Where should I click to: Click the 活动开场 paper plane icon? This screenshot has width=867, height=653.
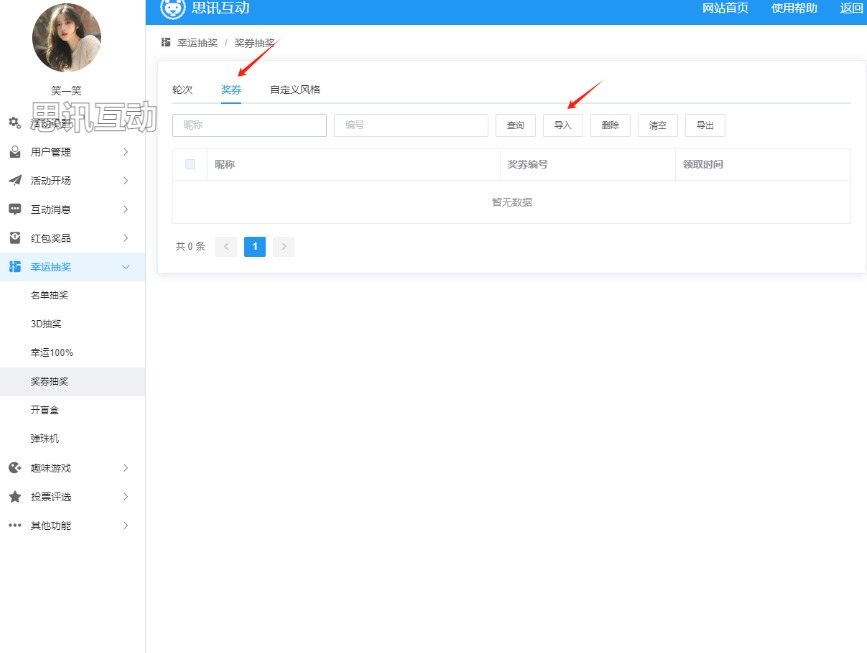coord(15,181)
